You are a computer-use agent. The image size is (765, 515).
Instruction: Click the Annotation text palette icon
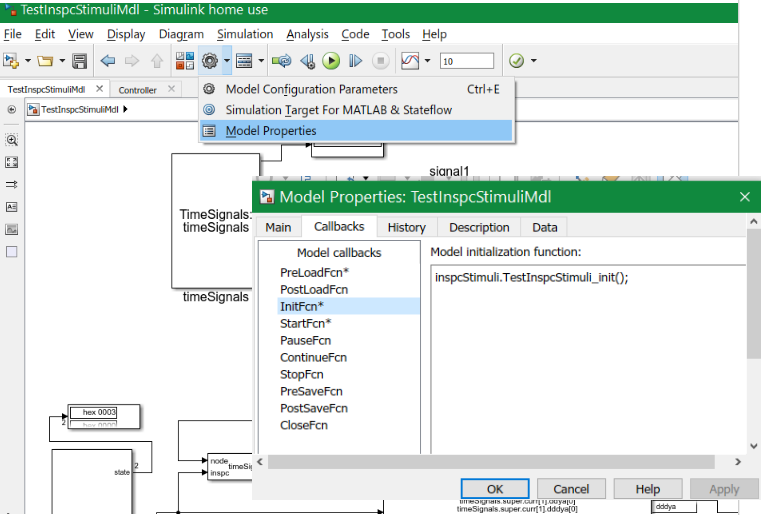[12, 207]
